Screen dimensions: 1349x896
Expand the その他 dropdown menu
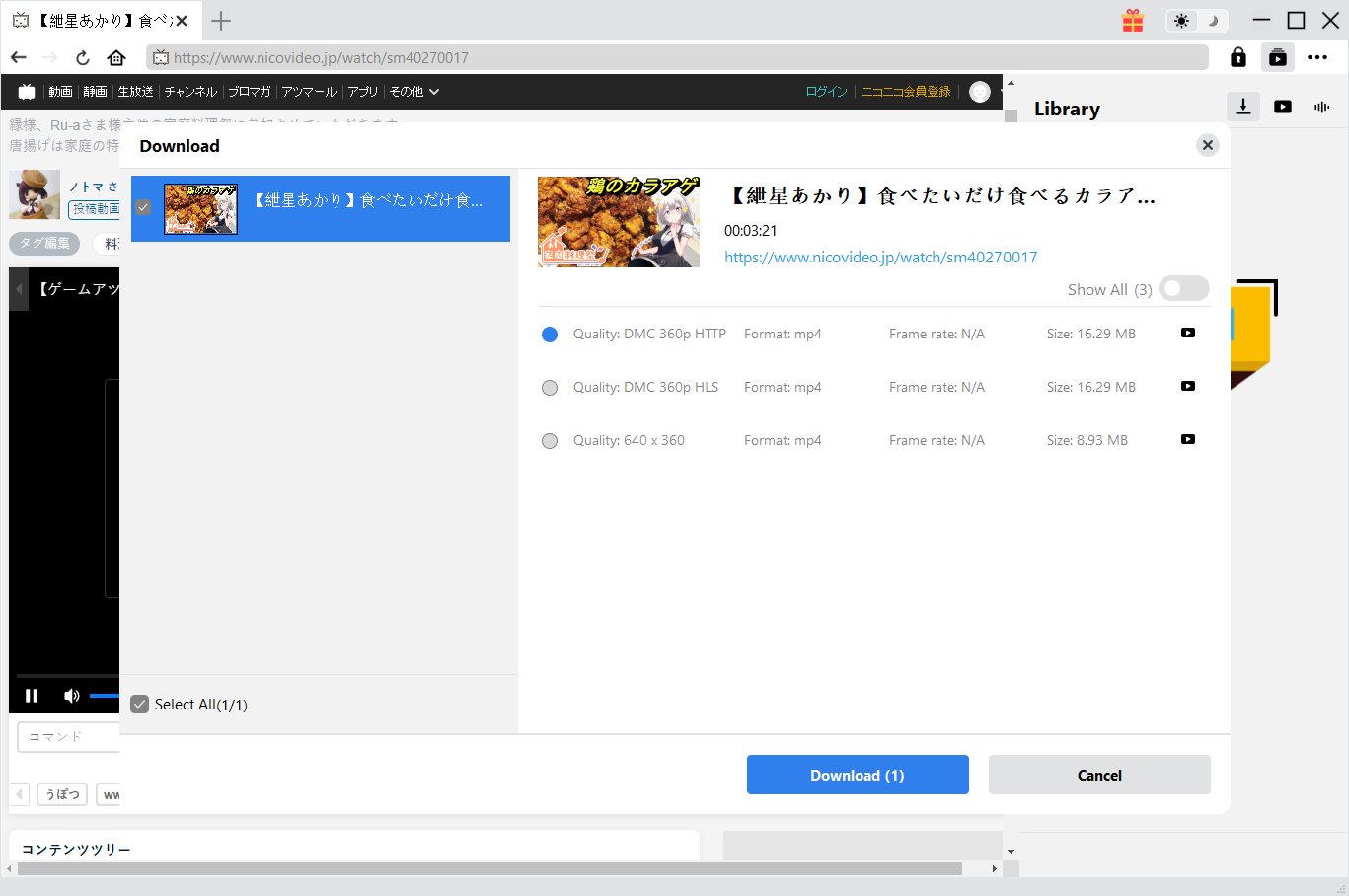tap(413, 92)
